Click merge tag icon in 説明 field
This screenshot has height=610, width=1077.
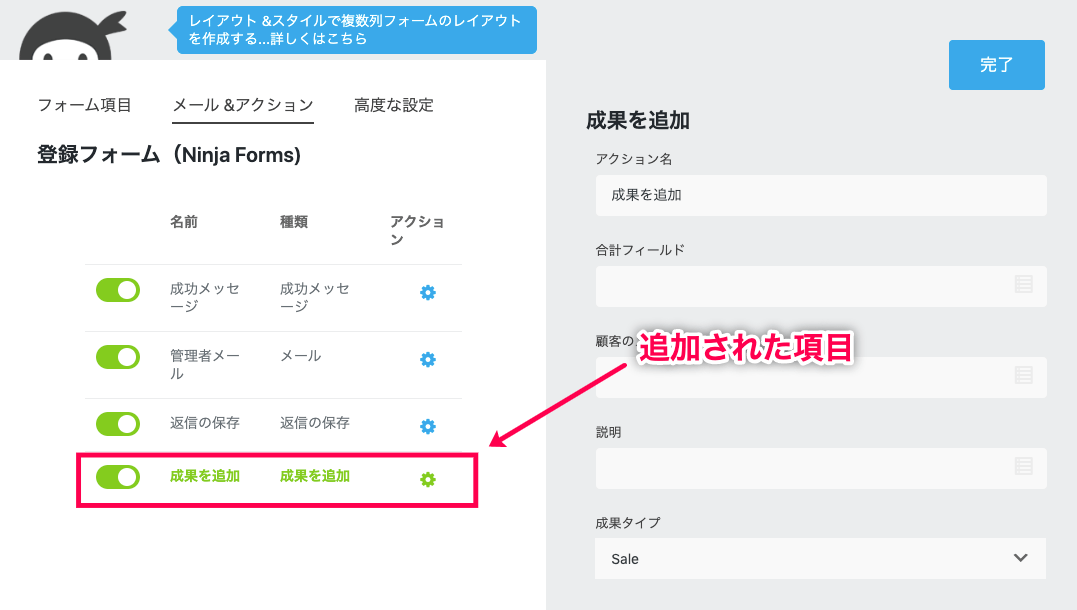coord(1023,466)
